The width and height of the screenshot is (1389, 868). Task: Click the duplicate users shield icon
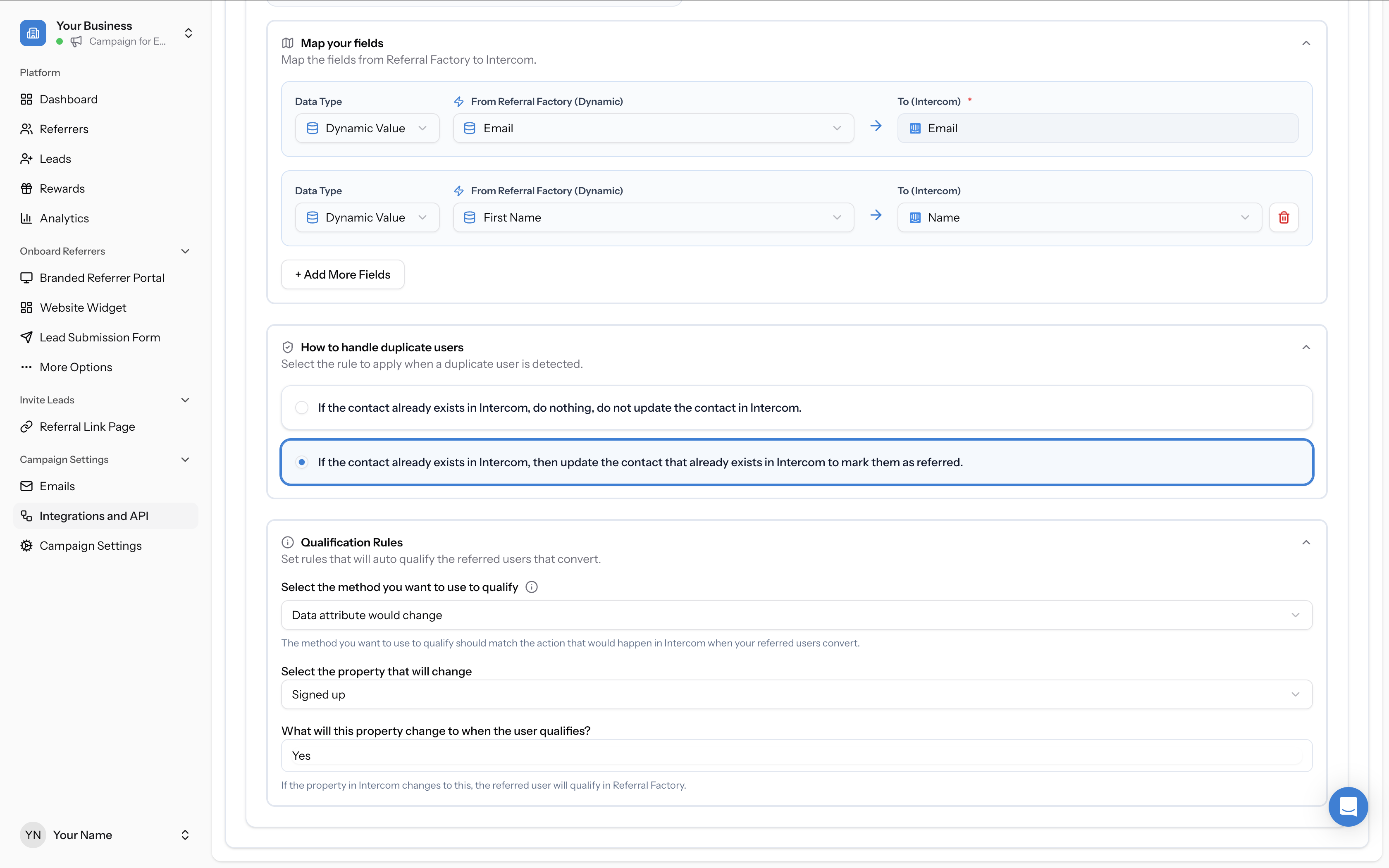click(x=288, y=347)
